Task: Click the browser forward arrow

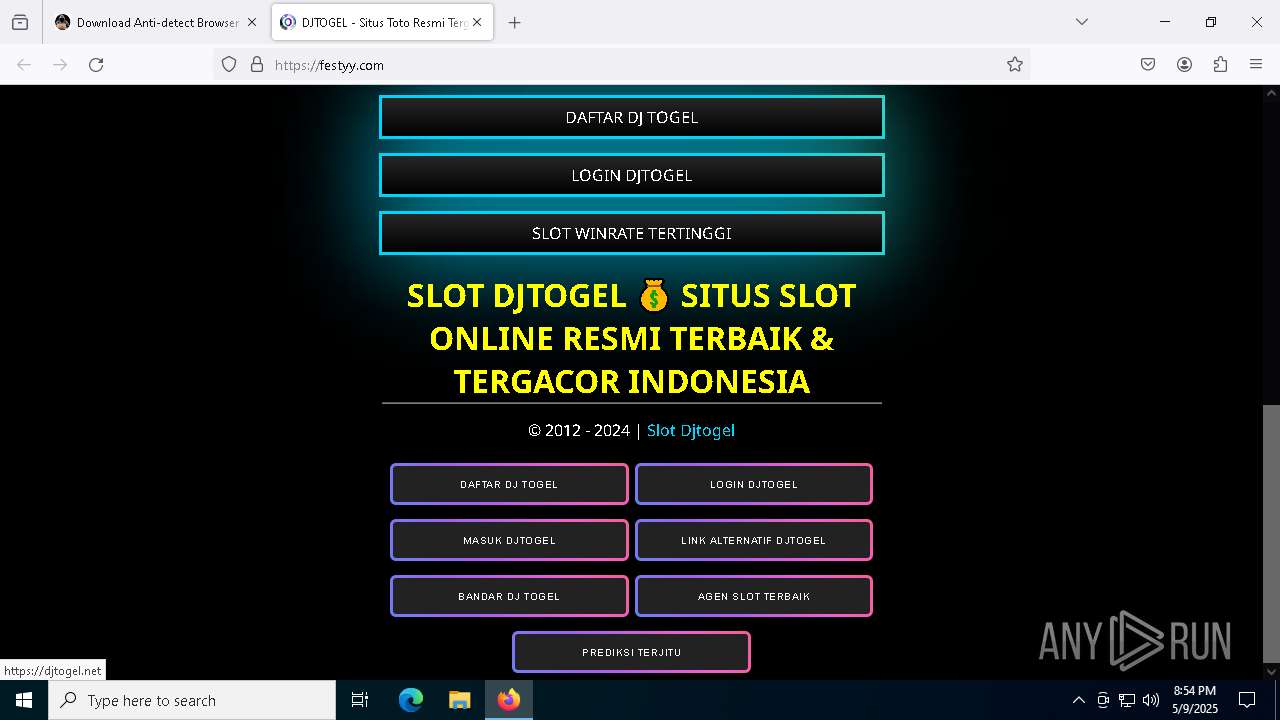Action: (x=60, y=65)
